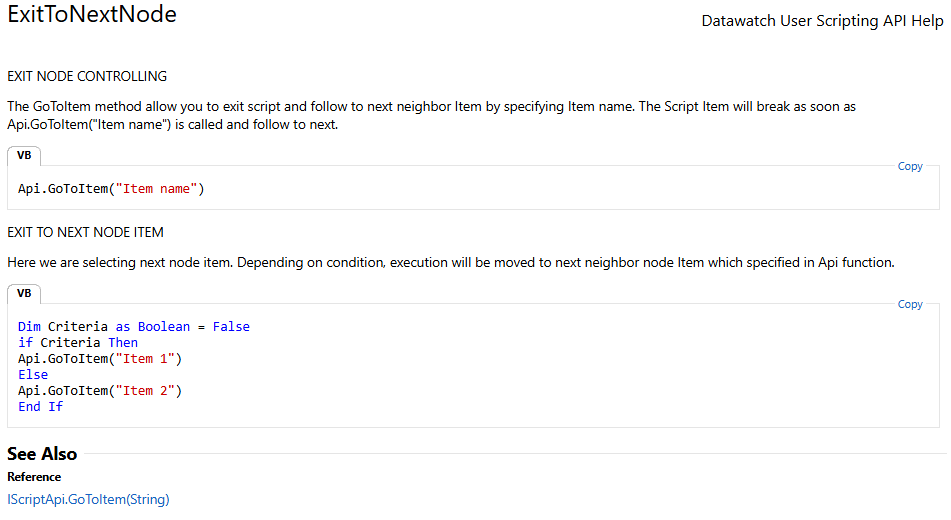
Task: Click the Dim Criteria as Boolean code line
Action: (133, 326)
